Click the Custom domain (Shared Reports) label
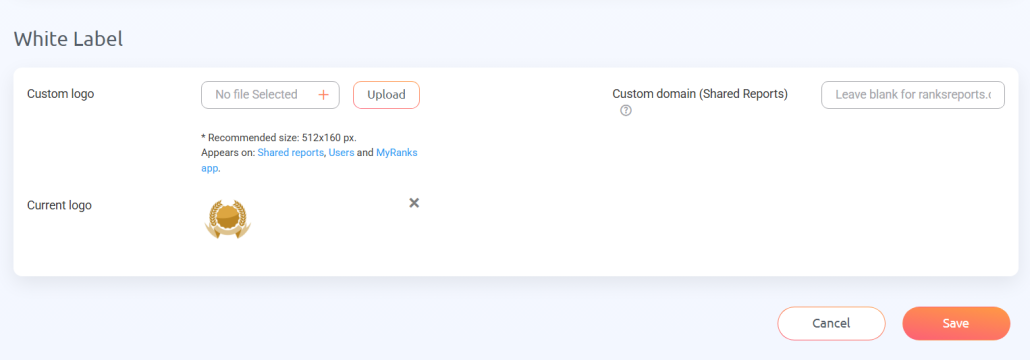The width and height of the screenshot is (1030, 360). [700, 93]
